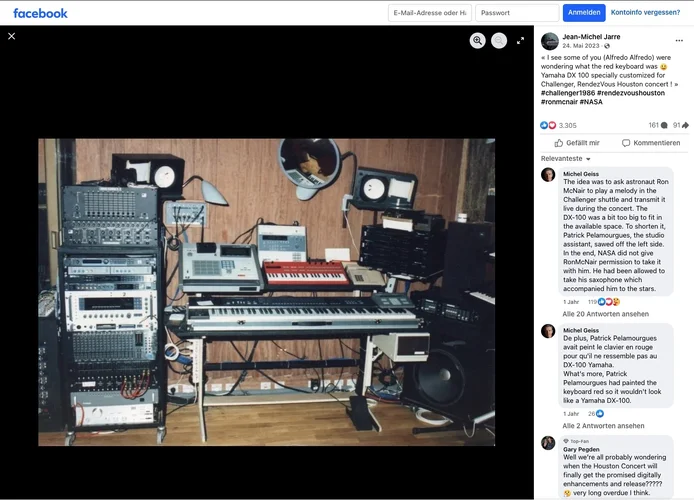The width and height of the screenshot is (694, 500).
Task: Open the #challenger1986 hashtag
Action: coord(568,93)
